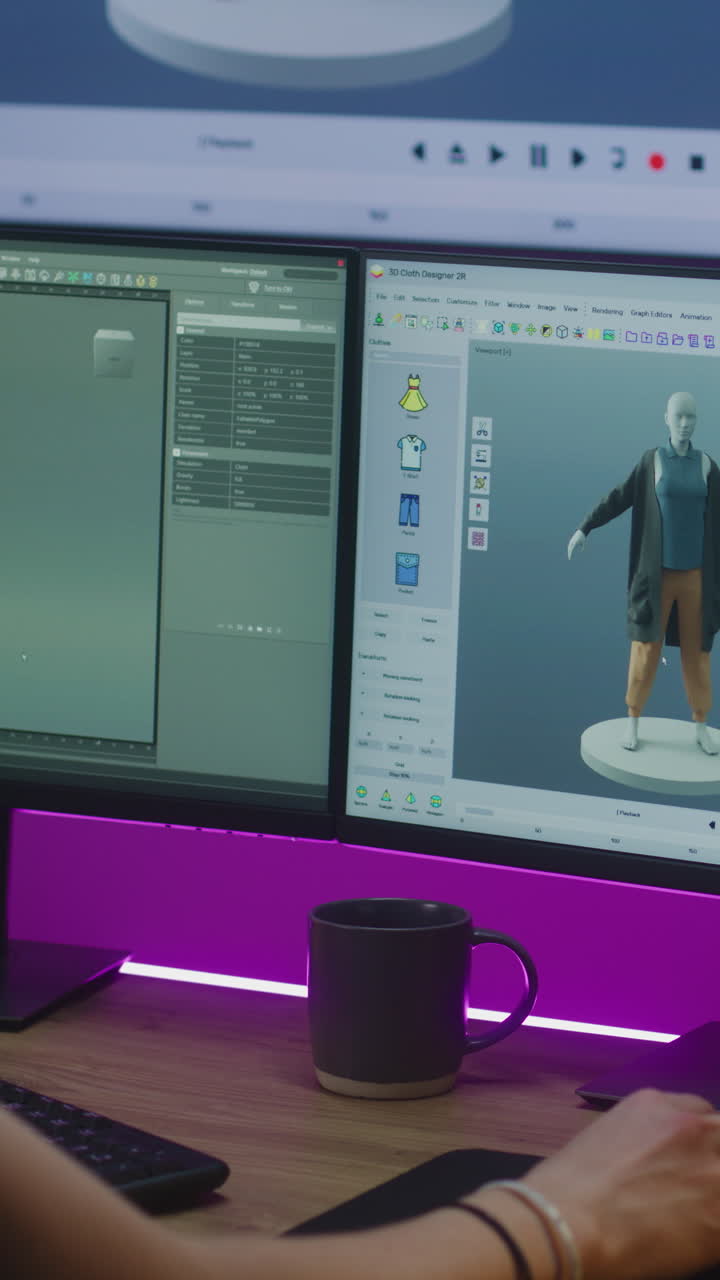The image size is (720, 1280).
Task: Click the black and yellow circle toolbar icon
Action: pyautogui.click(x=546, y=330)
